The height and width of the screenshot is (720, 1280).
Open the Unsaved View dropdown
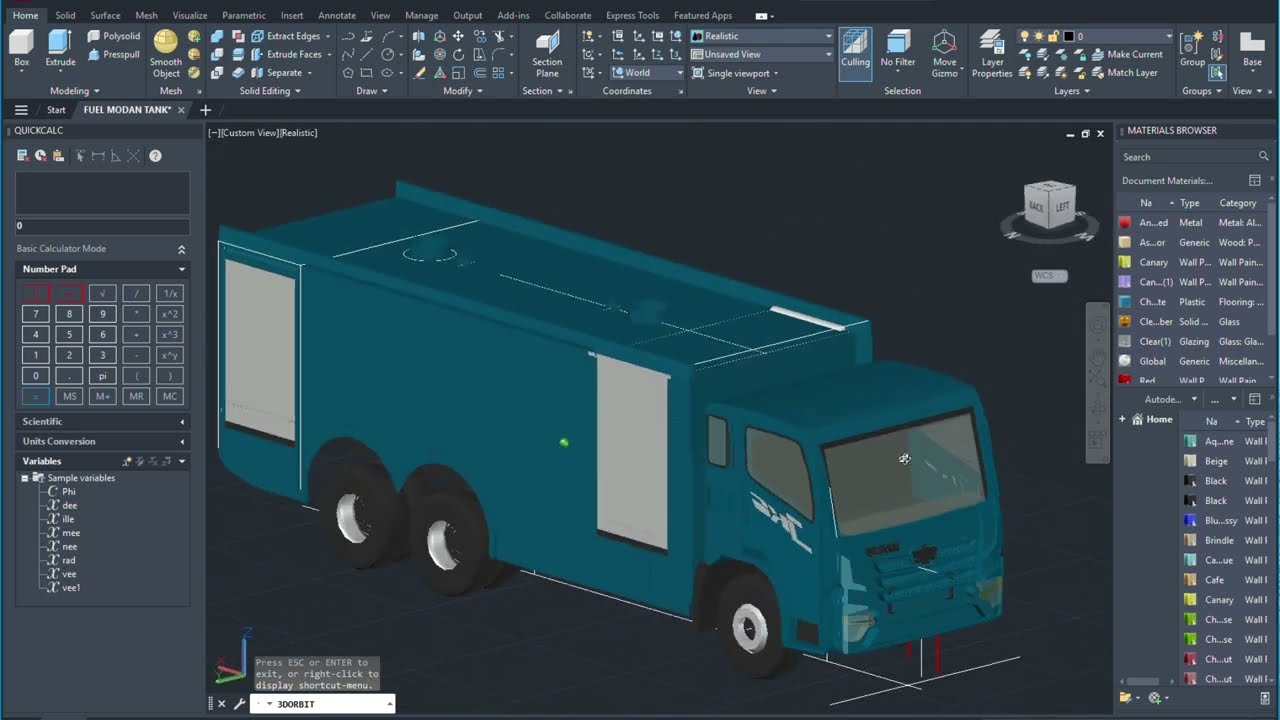click(762, 54)
